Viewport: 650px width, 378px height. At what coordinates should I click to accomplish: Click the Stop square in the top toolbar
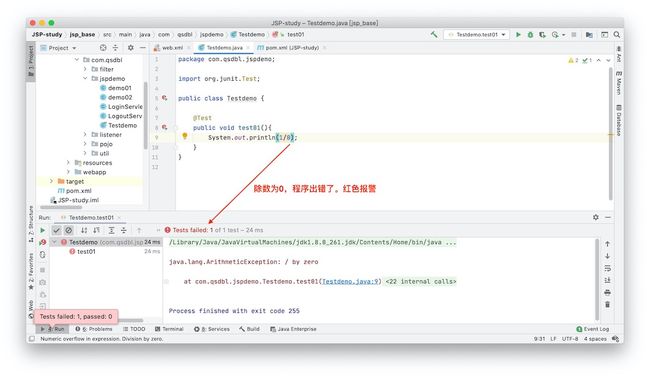tap(574, 34)
